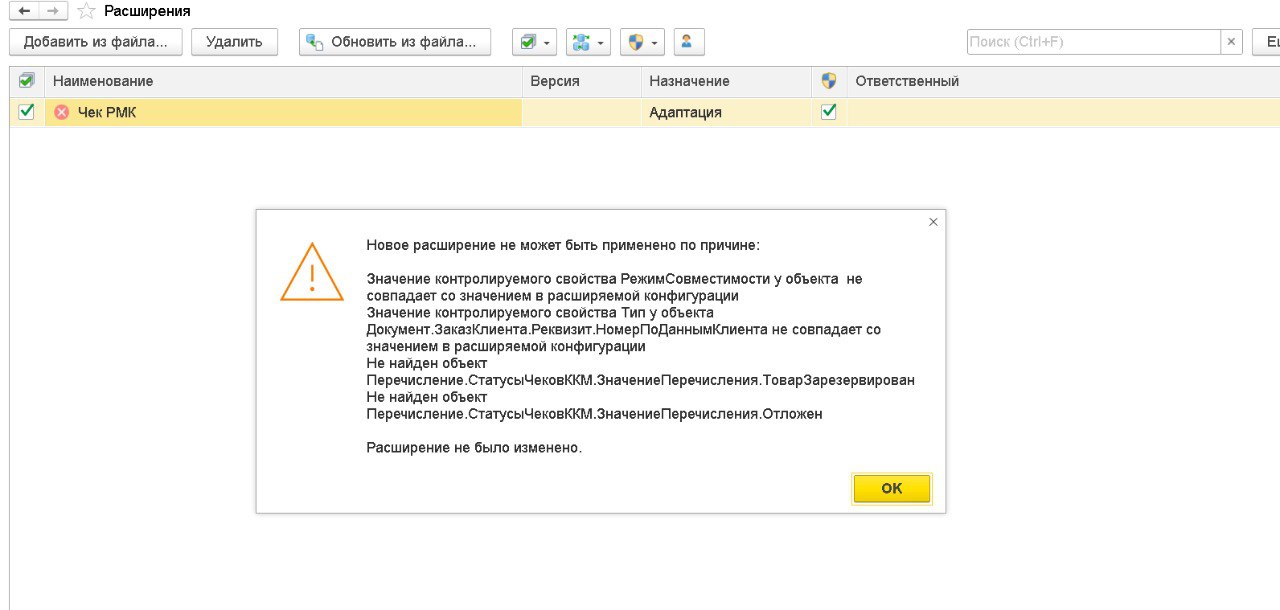Click the orange warning triangle icon

click(x=312, y=271)
